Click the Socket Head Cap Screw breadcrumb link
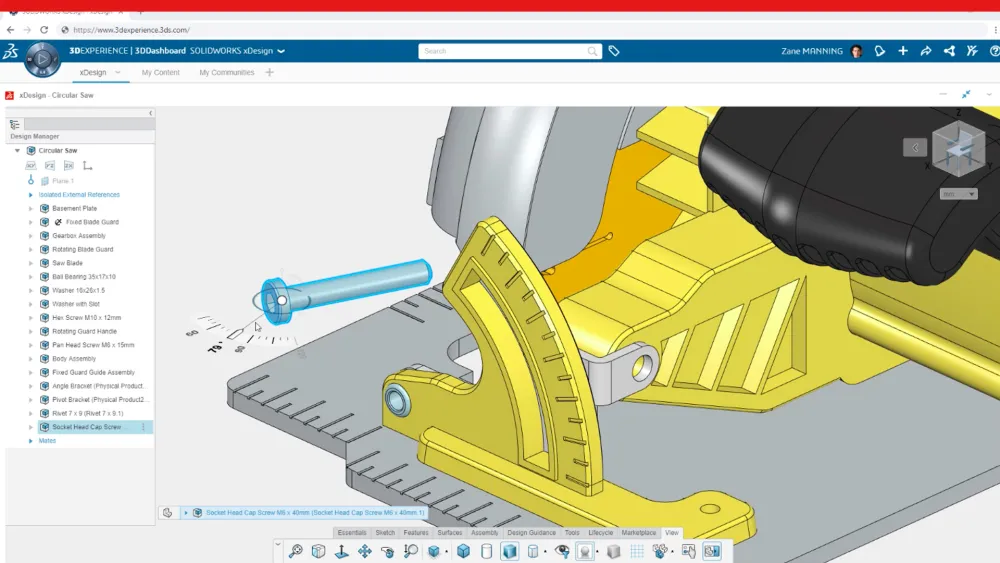The width and height of the screenshot is (1000, 563). click(315, 513)
